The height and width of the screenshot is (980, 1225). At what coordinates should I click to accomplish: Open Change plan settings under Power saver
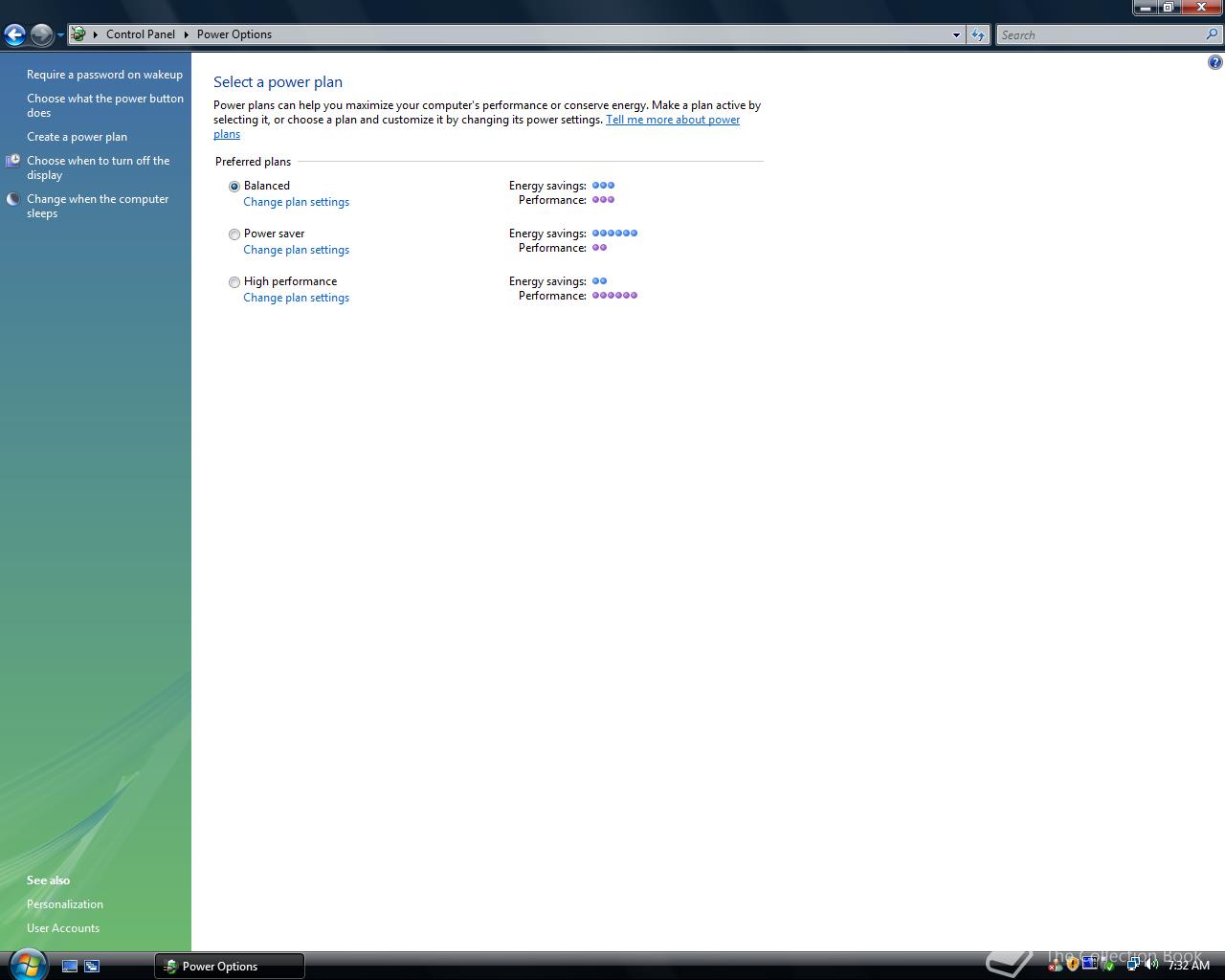[x=296, y=250]
